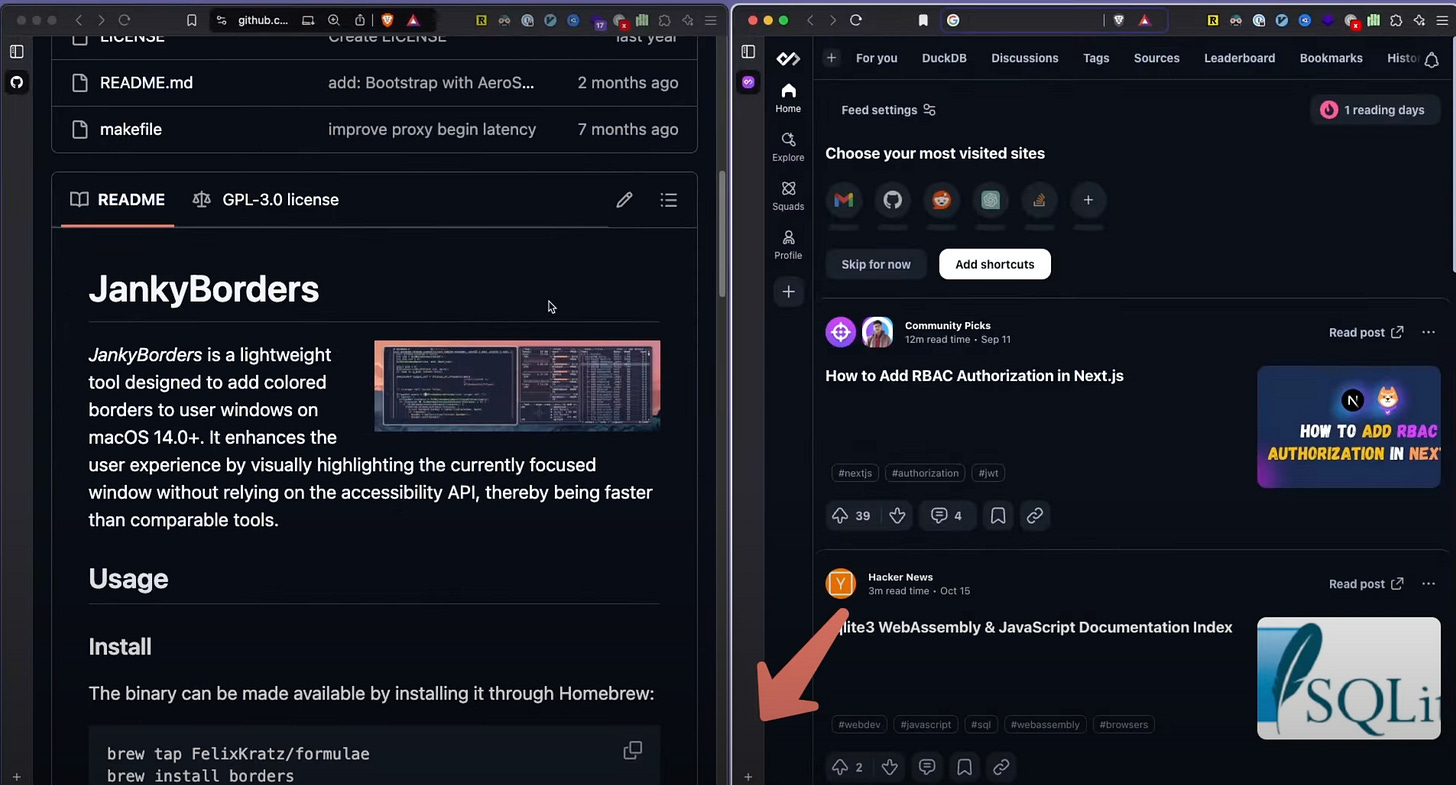Switch to the GPL-3.0 license tab
Screen dimensions: 1456x785
tap(266, 200)
